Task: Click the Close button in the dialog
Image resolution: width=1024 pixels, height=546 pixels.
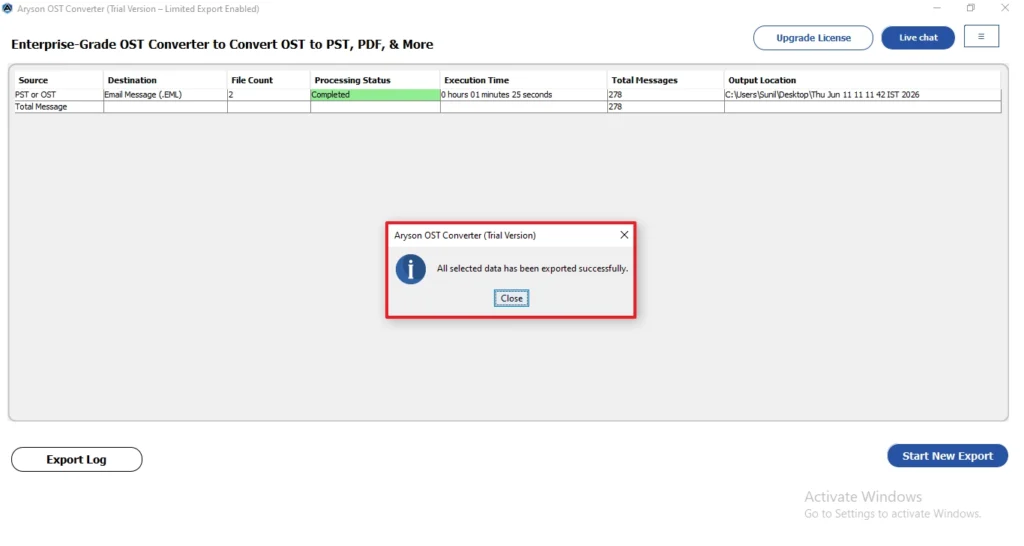Action: (511, 298)
